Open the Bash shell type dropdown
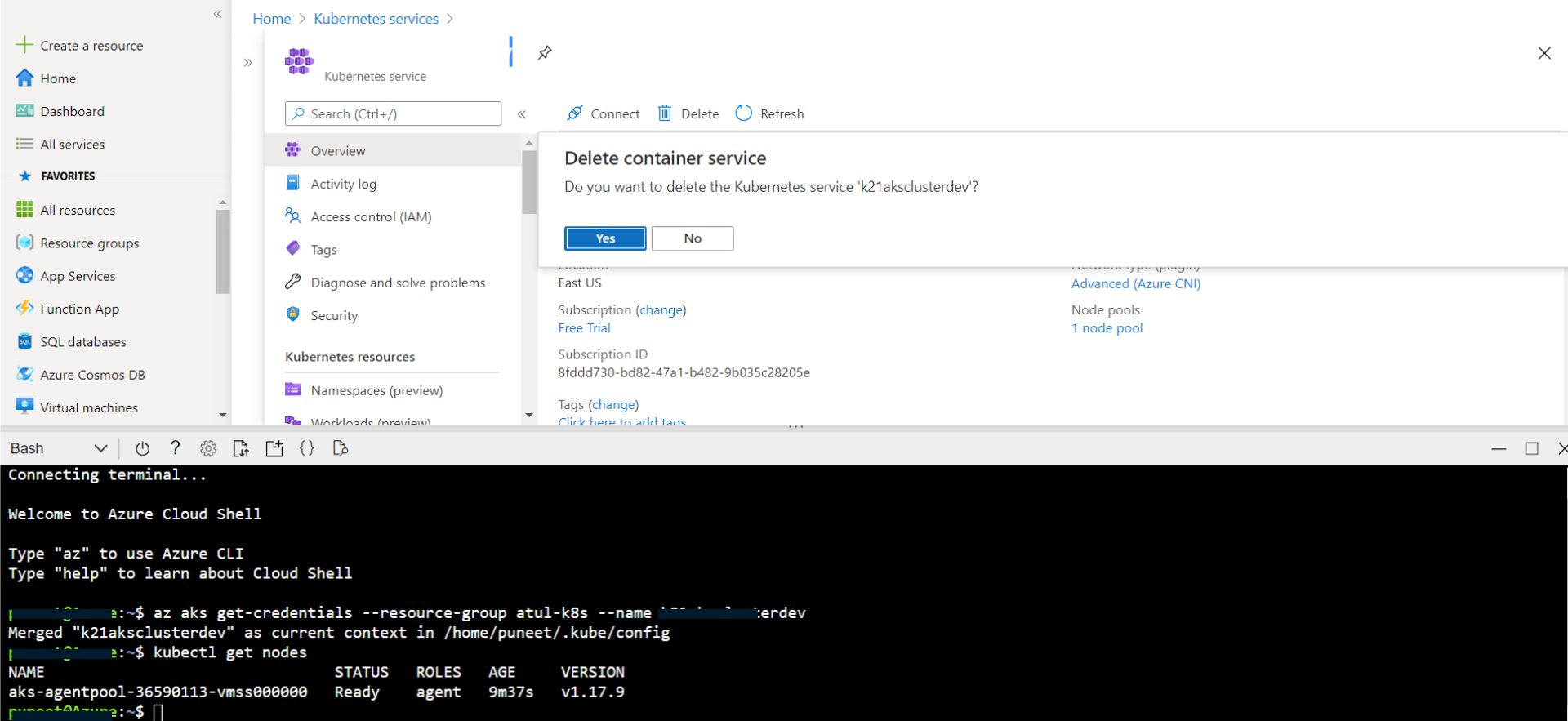 [58, 448]
